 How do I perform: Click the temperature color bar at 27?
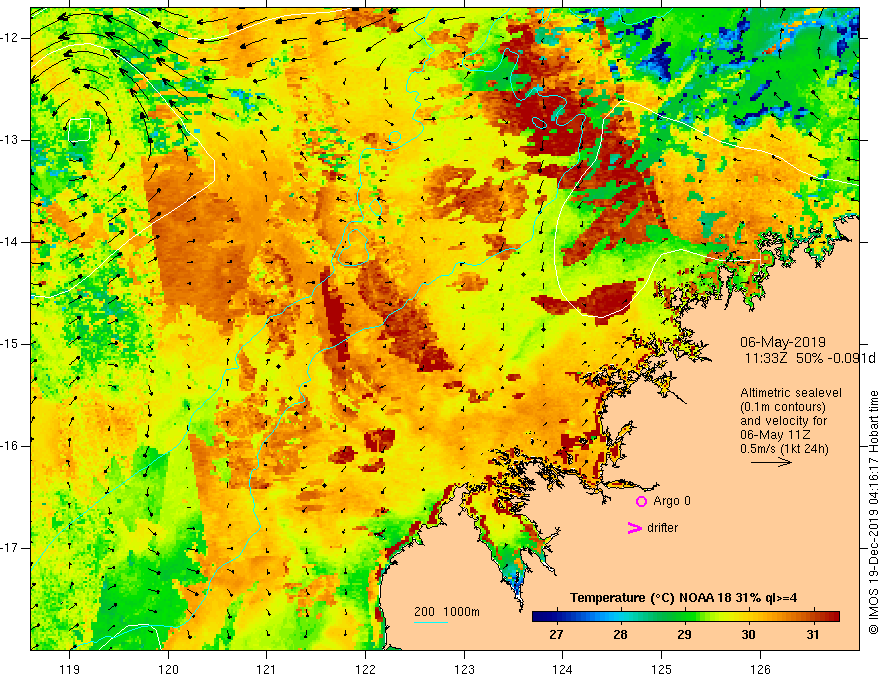click(557, 617)
